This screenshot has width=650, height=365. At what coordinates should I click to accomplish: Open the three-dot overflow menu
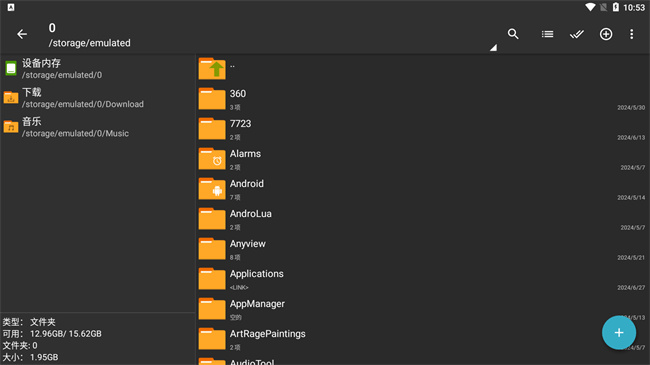[x=631, y=34]
